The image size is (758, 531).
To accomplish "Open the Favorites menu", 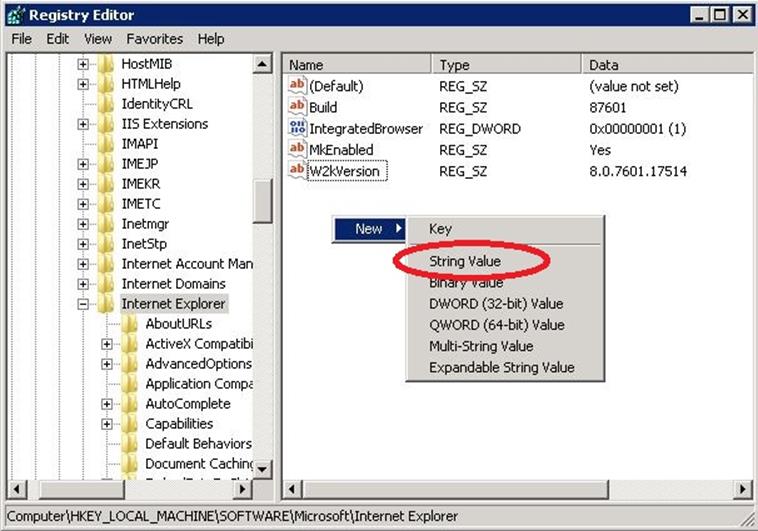I will tap(155, 39).
